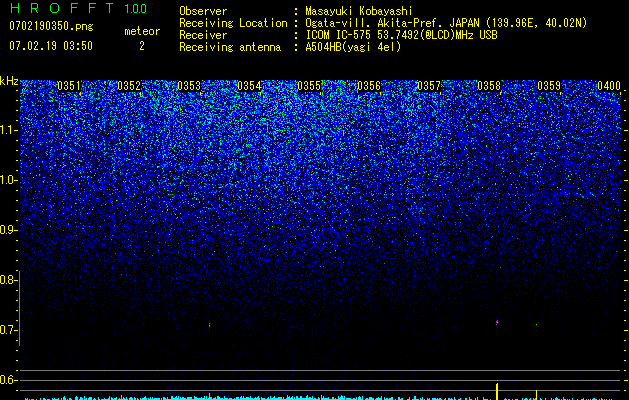Click the receiver text ICOM IC-575 53.7492 MHz USB
The image size is (629, 400).
401,35
